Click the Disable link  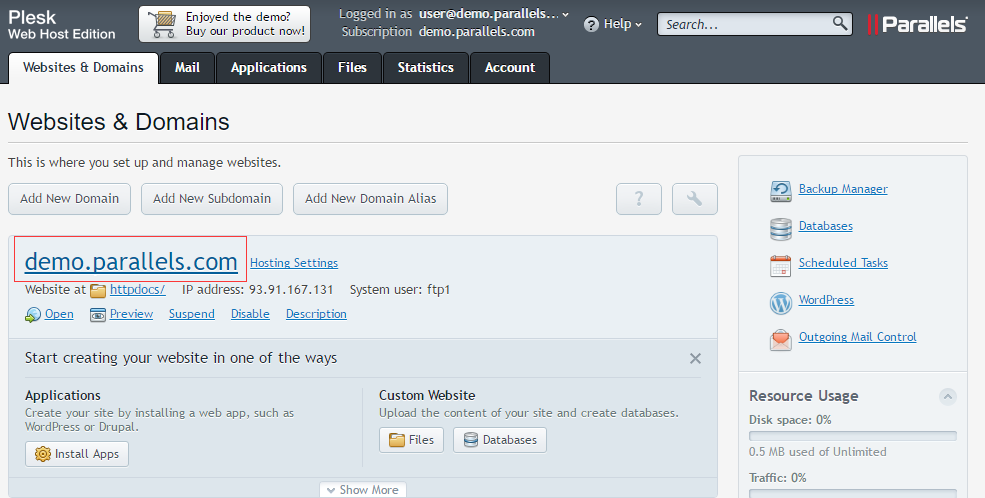250,314
